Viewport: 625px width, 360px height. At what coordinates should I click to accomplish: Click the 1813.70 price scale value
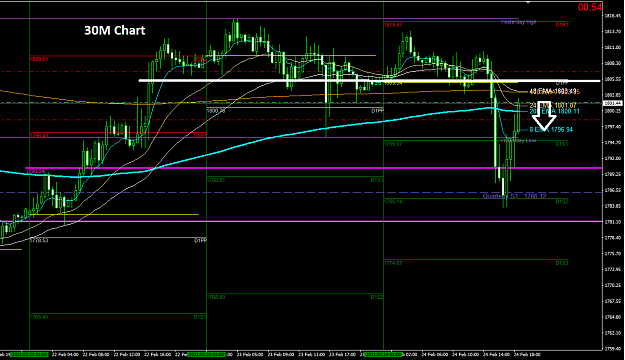(613, 31)
